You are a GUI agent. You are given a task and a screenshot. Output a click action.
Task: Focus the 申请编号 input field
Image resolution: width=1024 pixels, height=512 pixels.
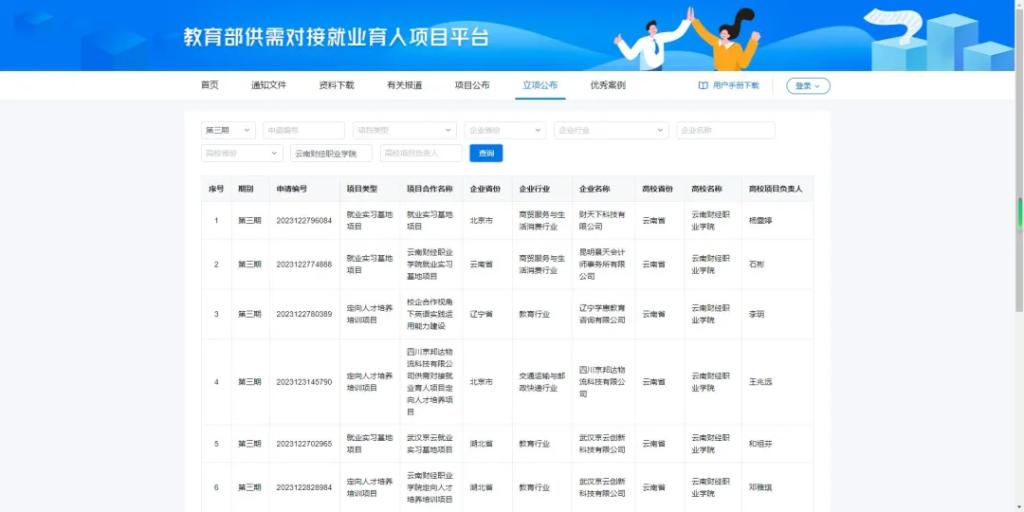[x=304, y=130]
